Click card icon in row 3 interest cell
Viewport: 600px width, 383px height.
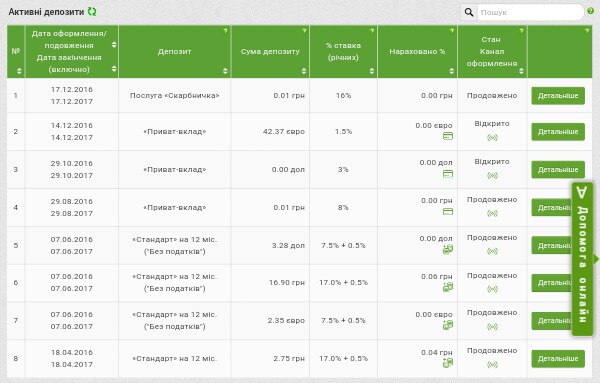(x=448, y=174)
